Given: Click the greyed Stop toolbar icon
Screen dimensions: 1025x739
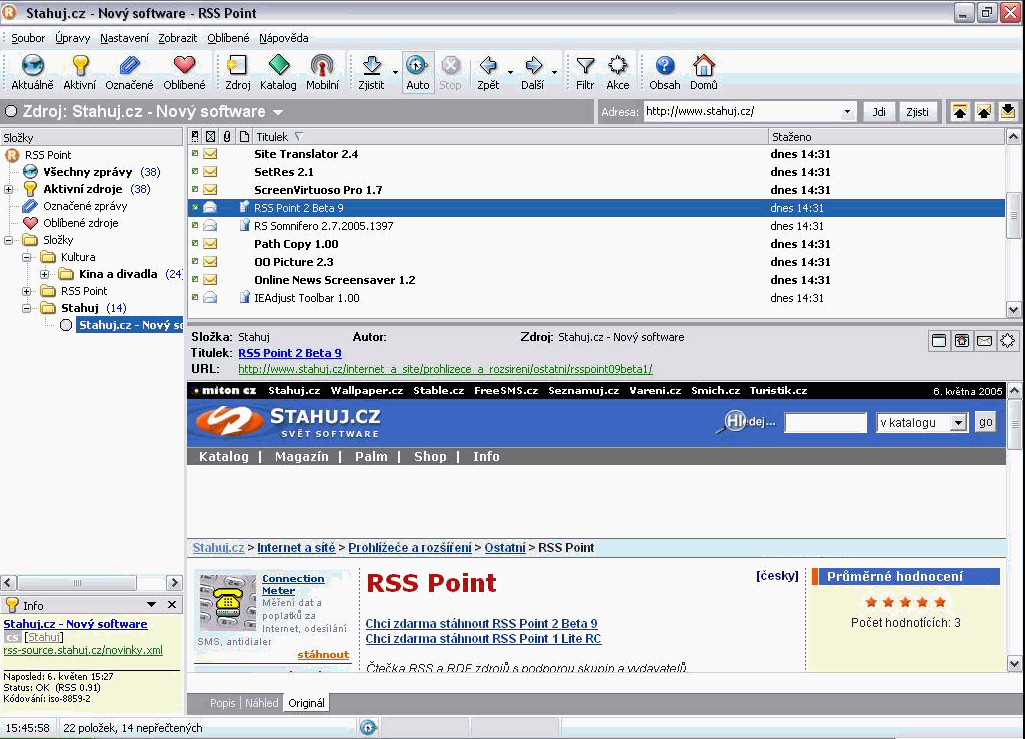Looking at the screenshot, I should pos(450,65).
